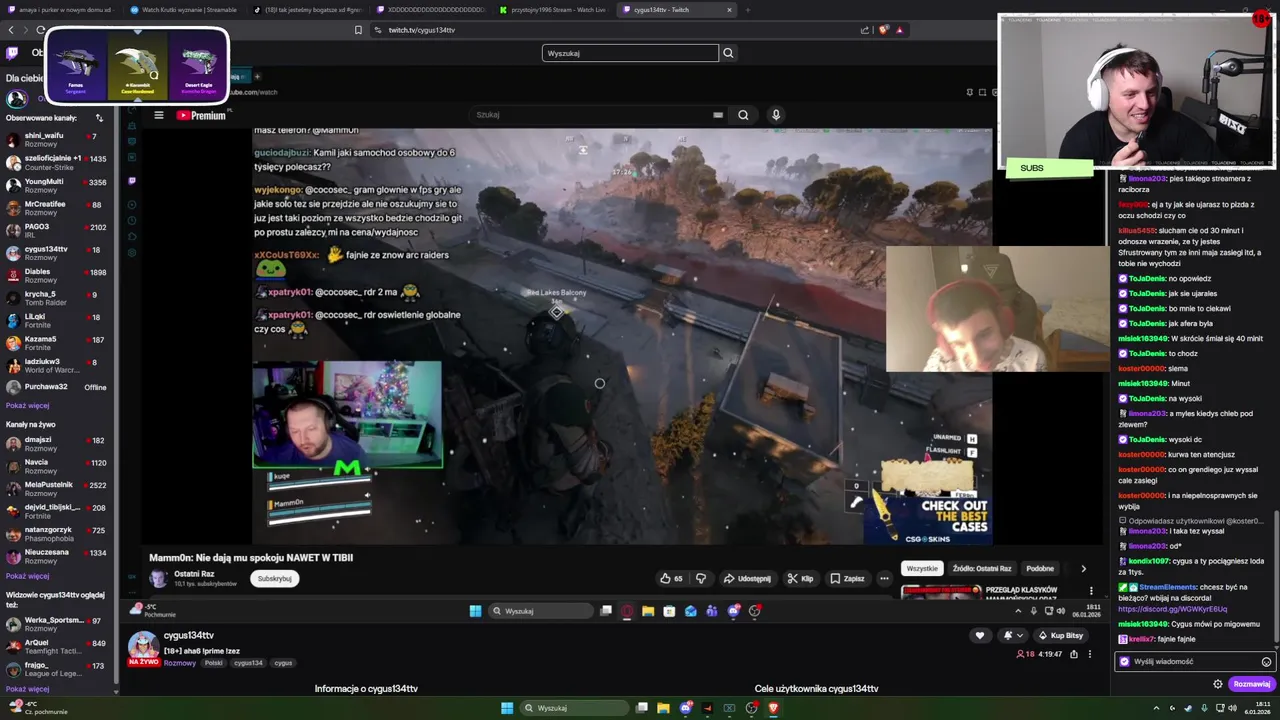
Task: Open the share icon in browser address bar
Action: pyautogui.click(x=865, y=30)
